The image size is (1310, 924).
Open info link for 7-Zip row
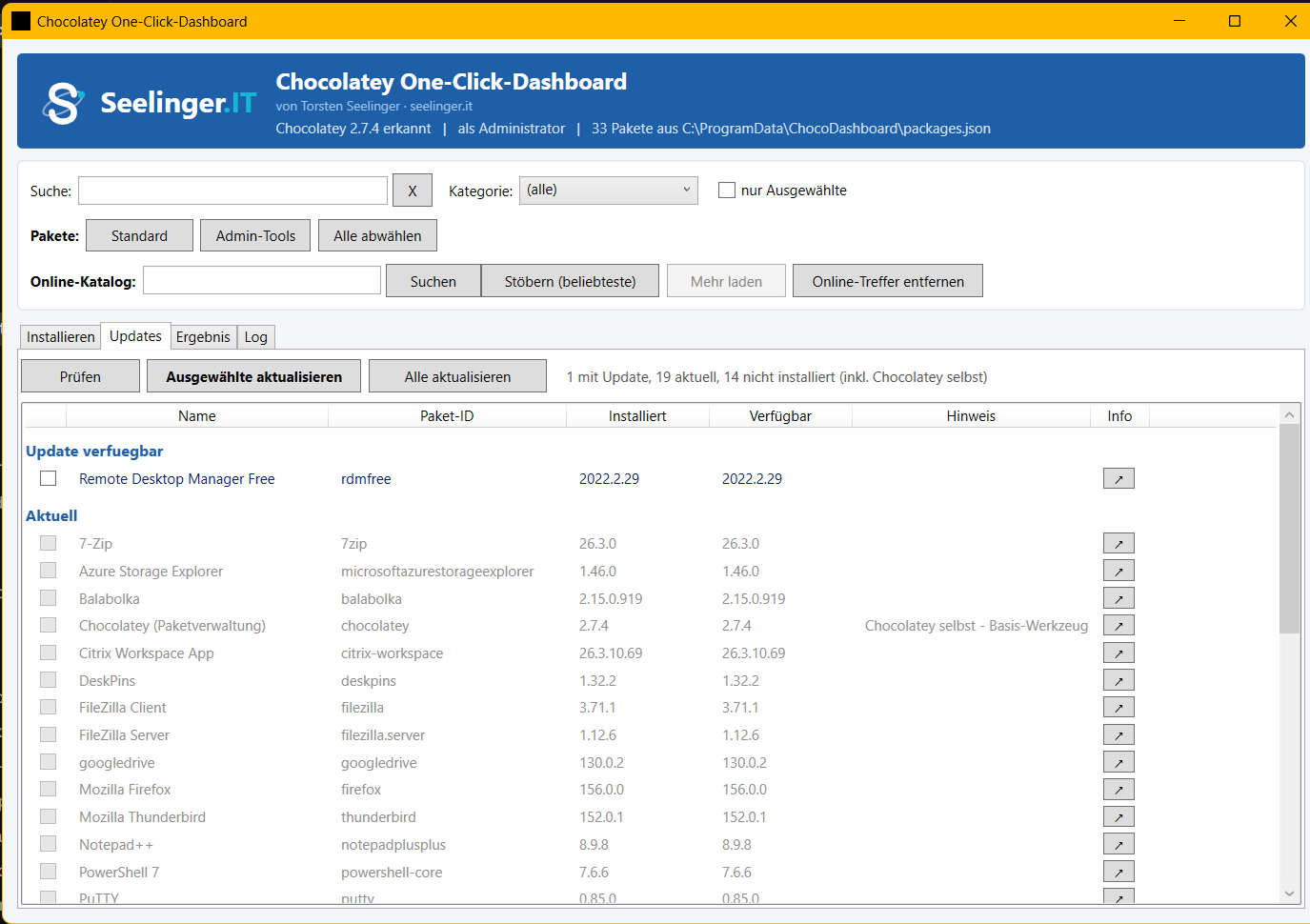point(1119,544)
